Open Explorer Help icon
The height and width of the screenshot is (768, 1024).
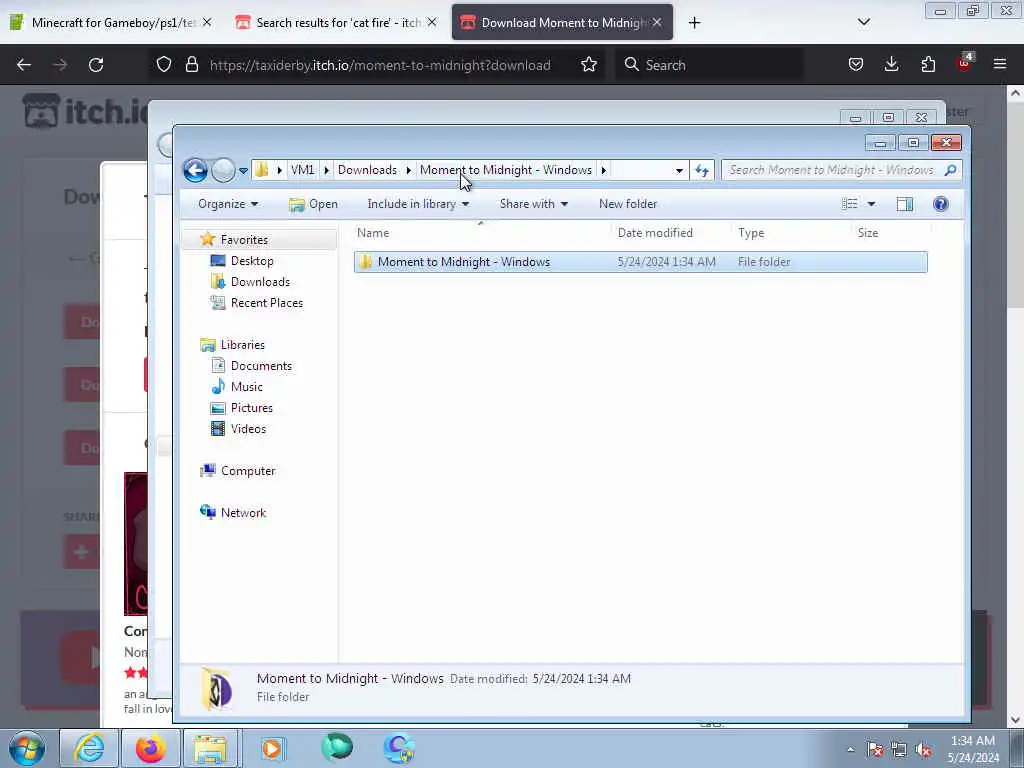[x=940, y=204]
